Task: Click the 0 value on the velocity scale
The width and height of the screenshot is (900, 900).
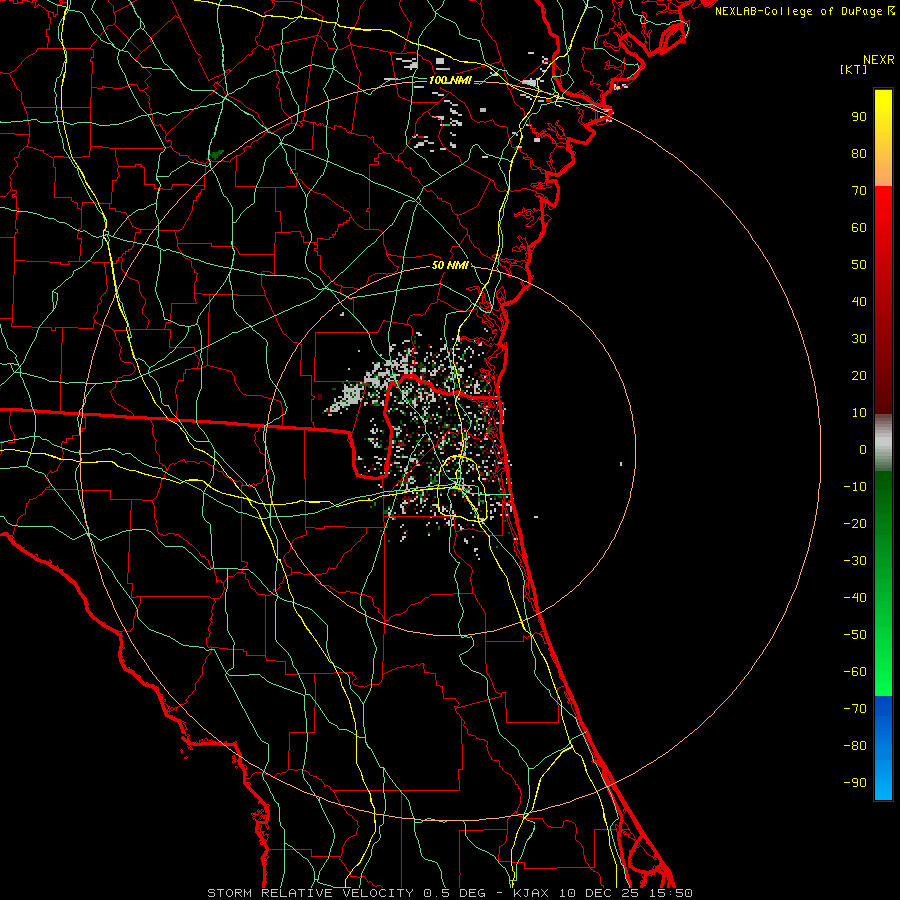Action: point(863,450)
